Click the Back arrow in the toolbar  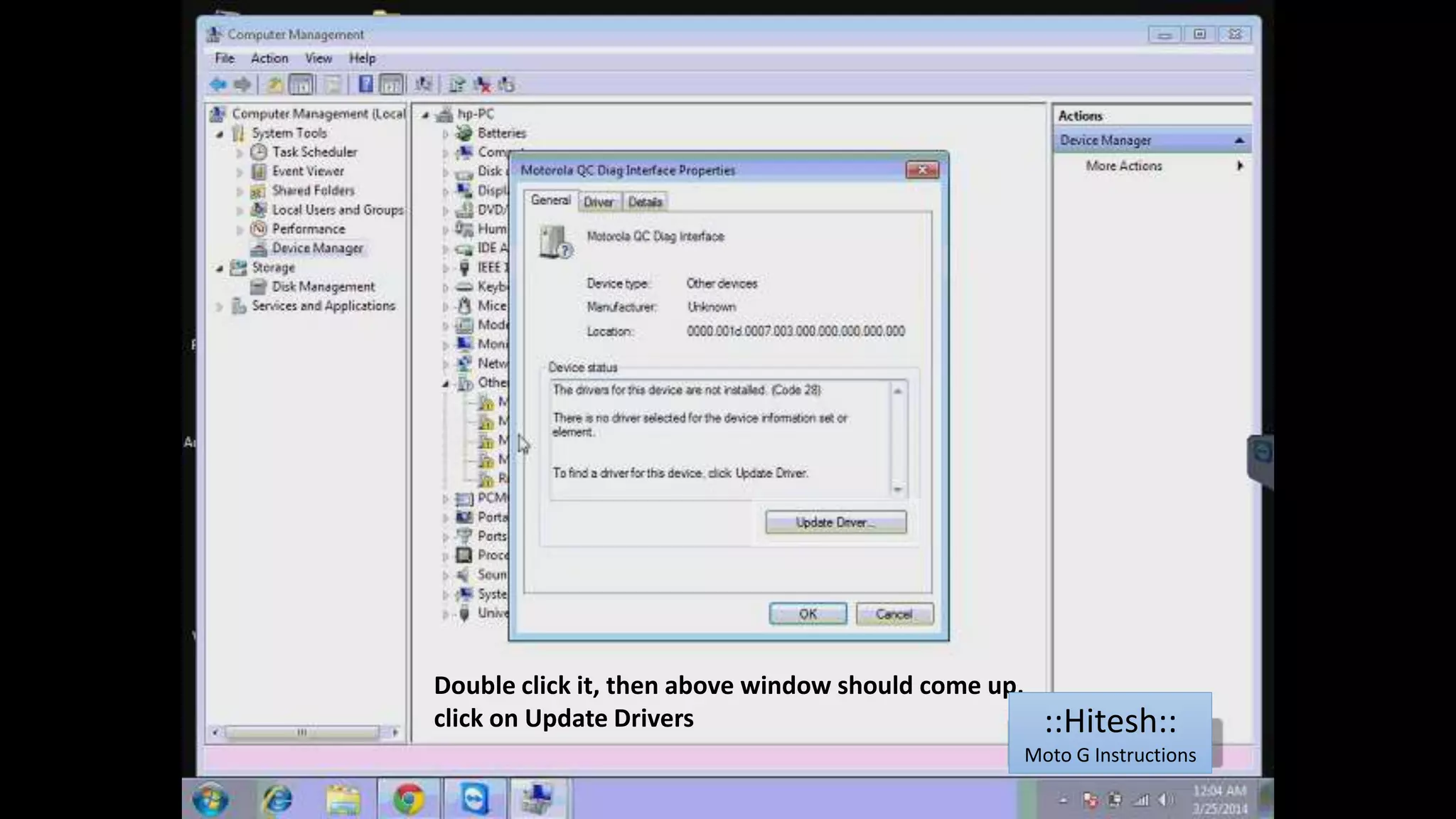pos(218,85)
